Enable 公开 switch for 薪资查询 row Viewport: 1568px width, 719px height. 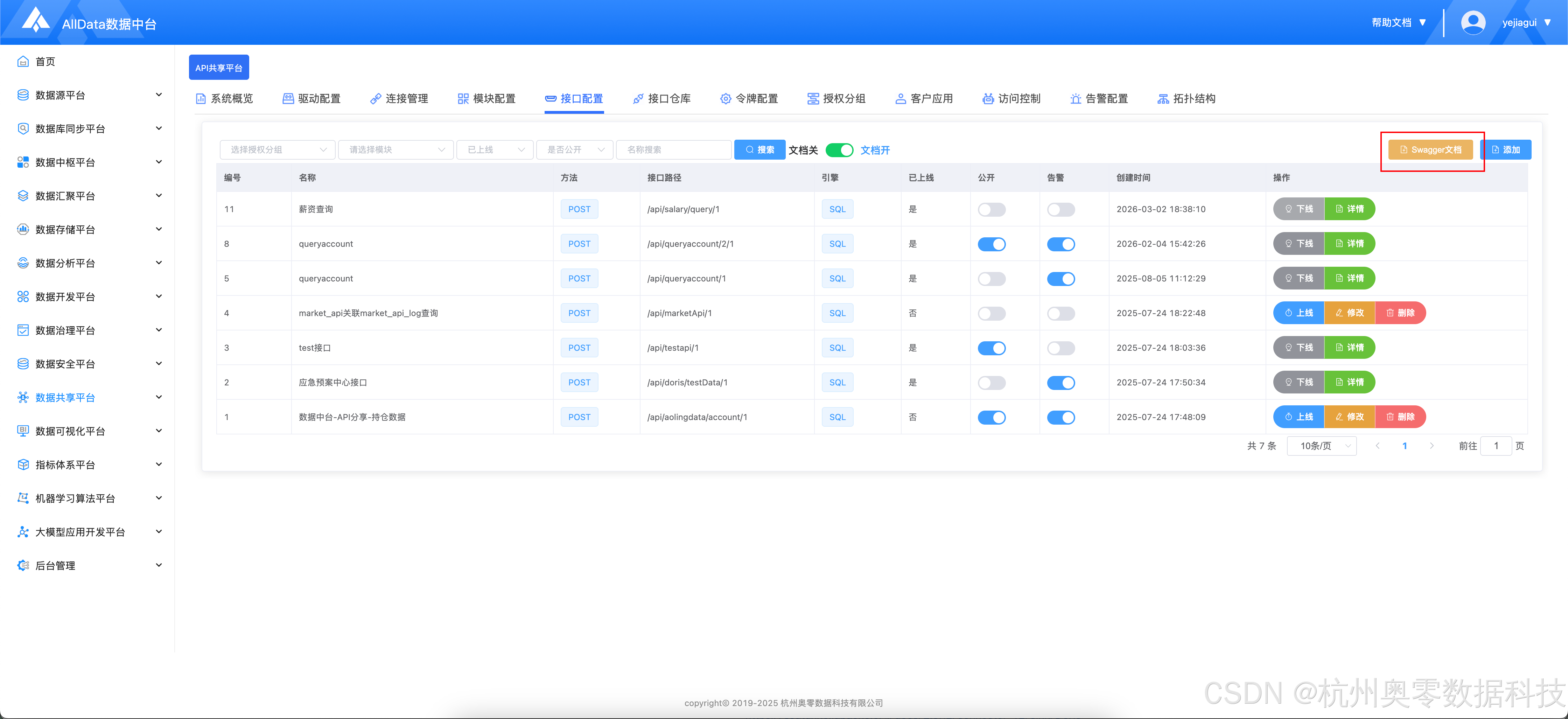(x=991, y=209)
